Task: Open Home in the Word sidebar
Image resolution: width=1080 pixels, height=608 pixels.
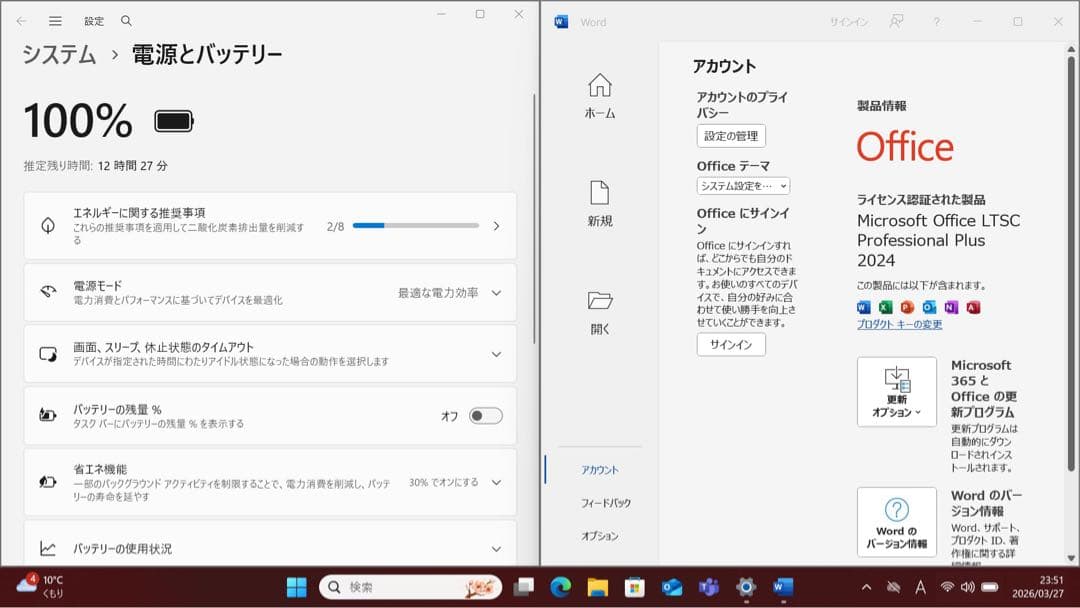Action: point(599,96)
